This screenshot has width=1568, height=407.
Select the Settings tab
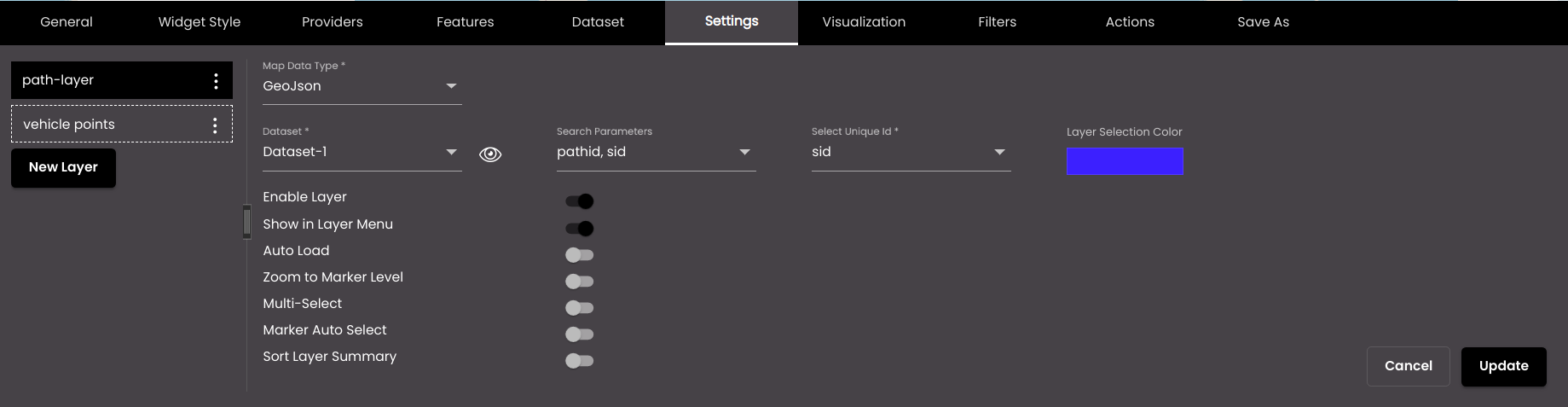[732, 22]
